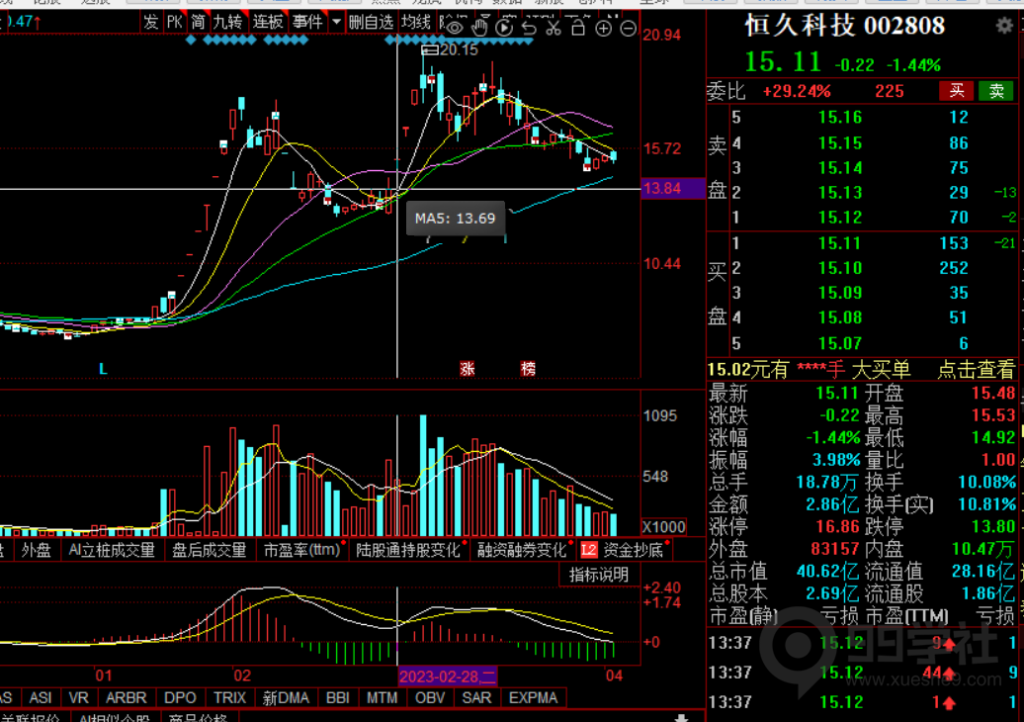
Task: Open the 九转 indicator option
Action: [228, 22]
